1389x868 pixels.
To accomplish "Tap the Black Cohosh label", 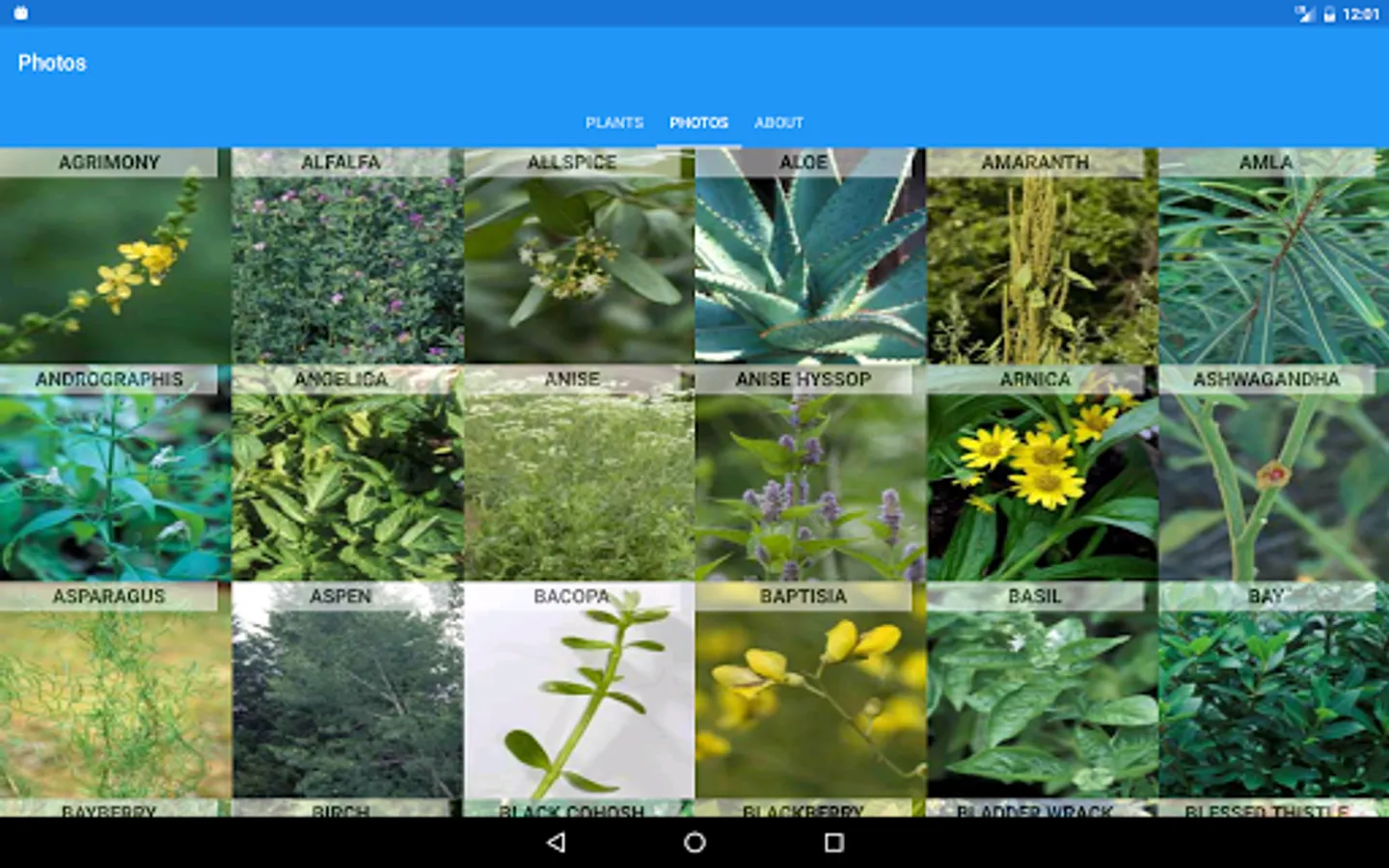I will (x=571, y=811).
